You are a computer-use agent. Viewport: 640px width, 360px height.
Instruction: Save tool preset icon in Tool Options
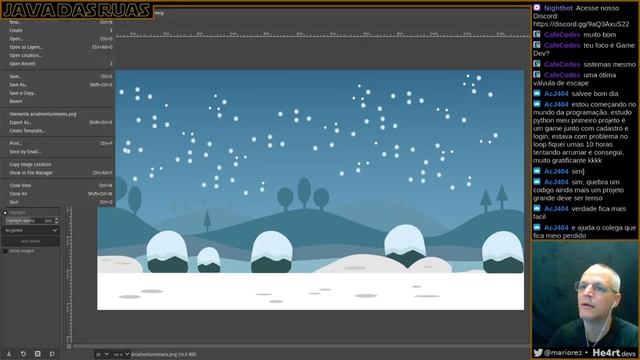pos(9,354)
